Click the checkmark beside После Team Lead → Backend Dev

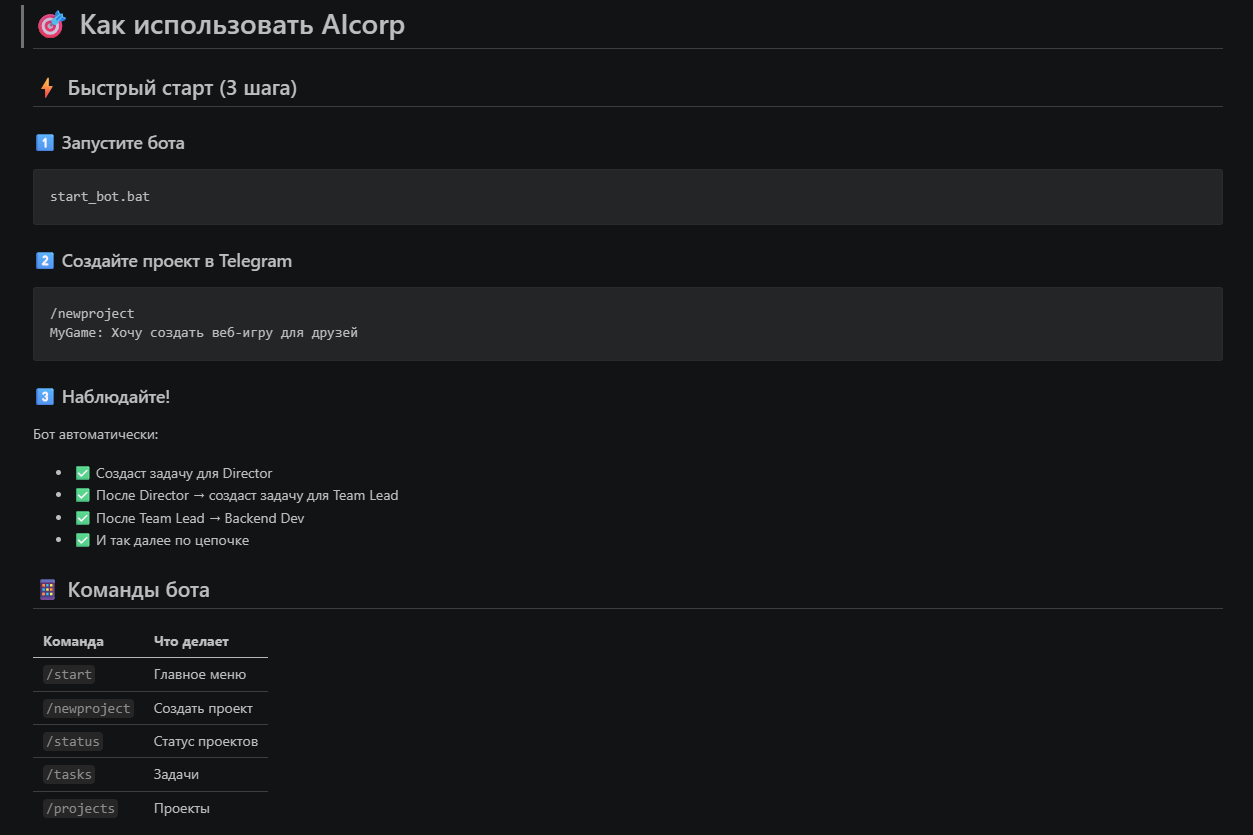click(x=83, y=518)
